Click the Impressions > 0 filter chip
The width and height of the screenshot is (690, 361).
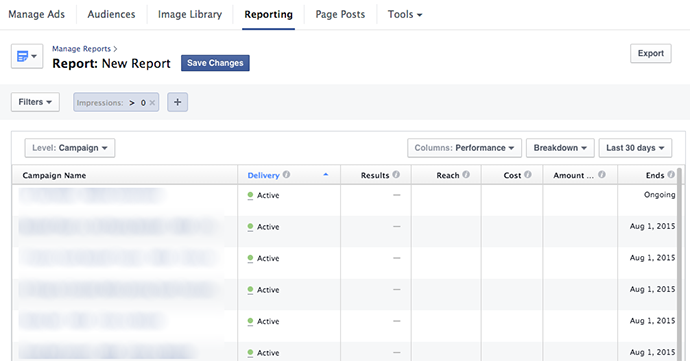point(116,102)
